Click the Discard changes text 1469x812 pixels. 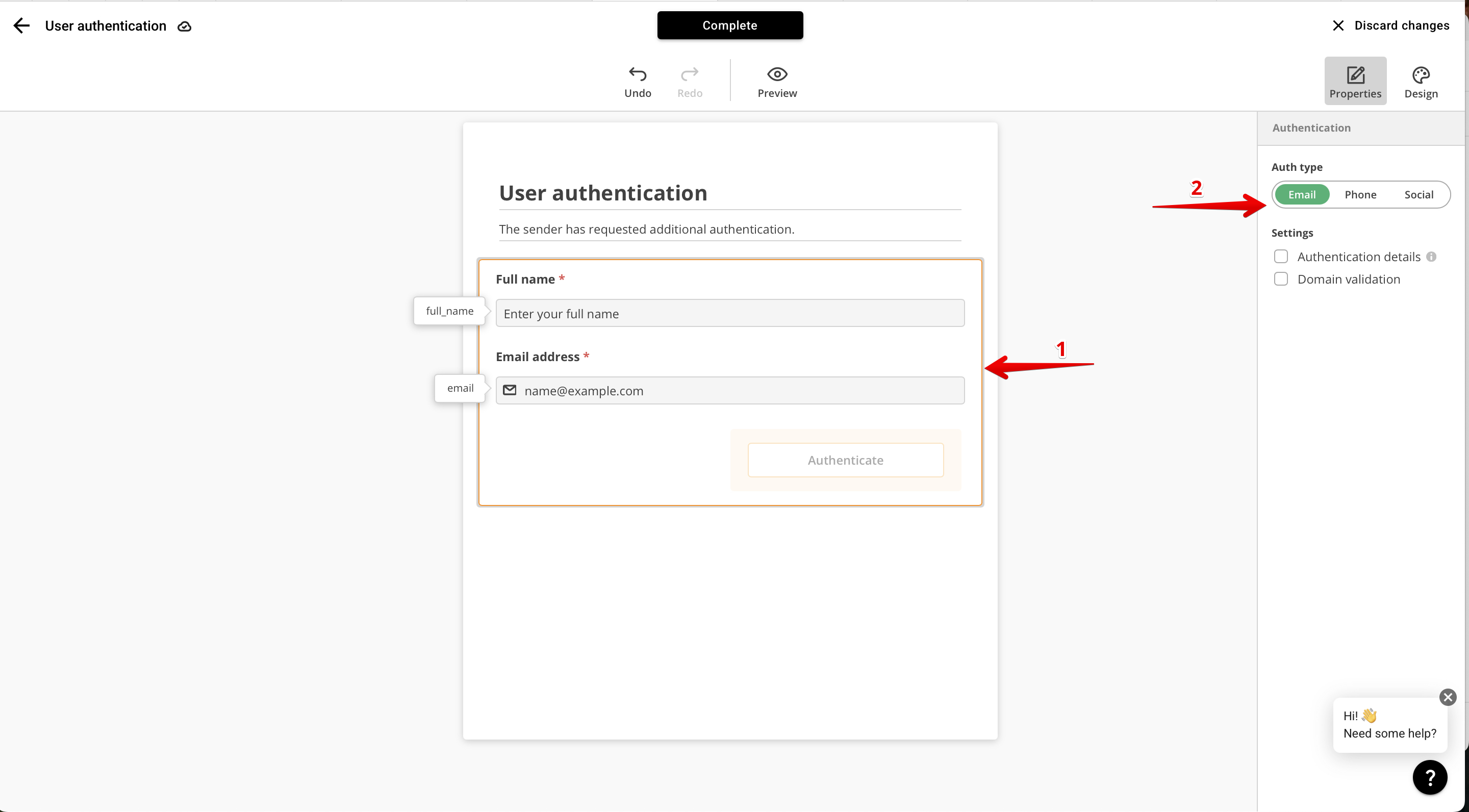(x=1402, y=26)
